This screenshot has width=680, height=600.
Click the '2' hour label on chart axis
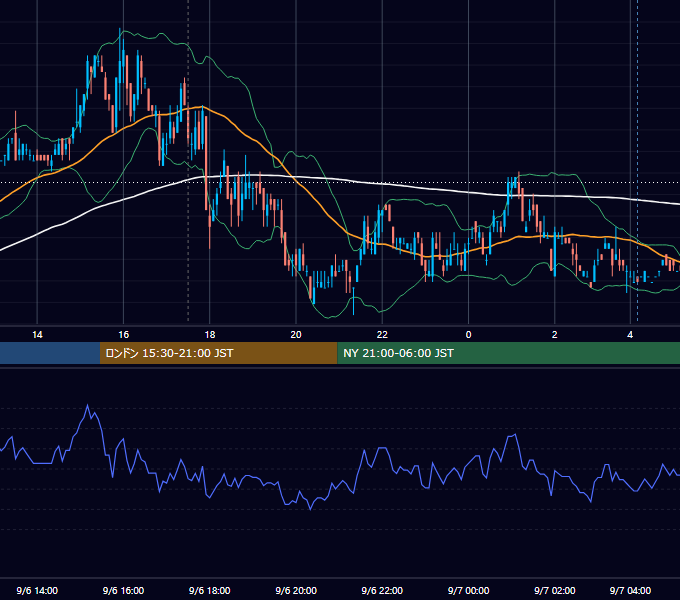click(x=555, y=335)
